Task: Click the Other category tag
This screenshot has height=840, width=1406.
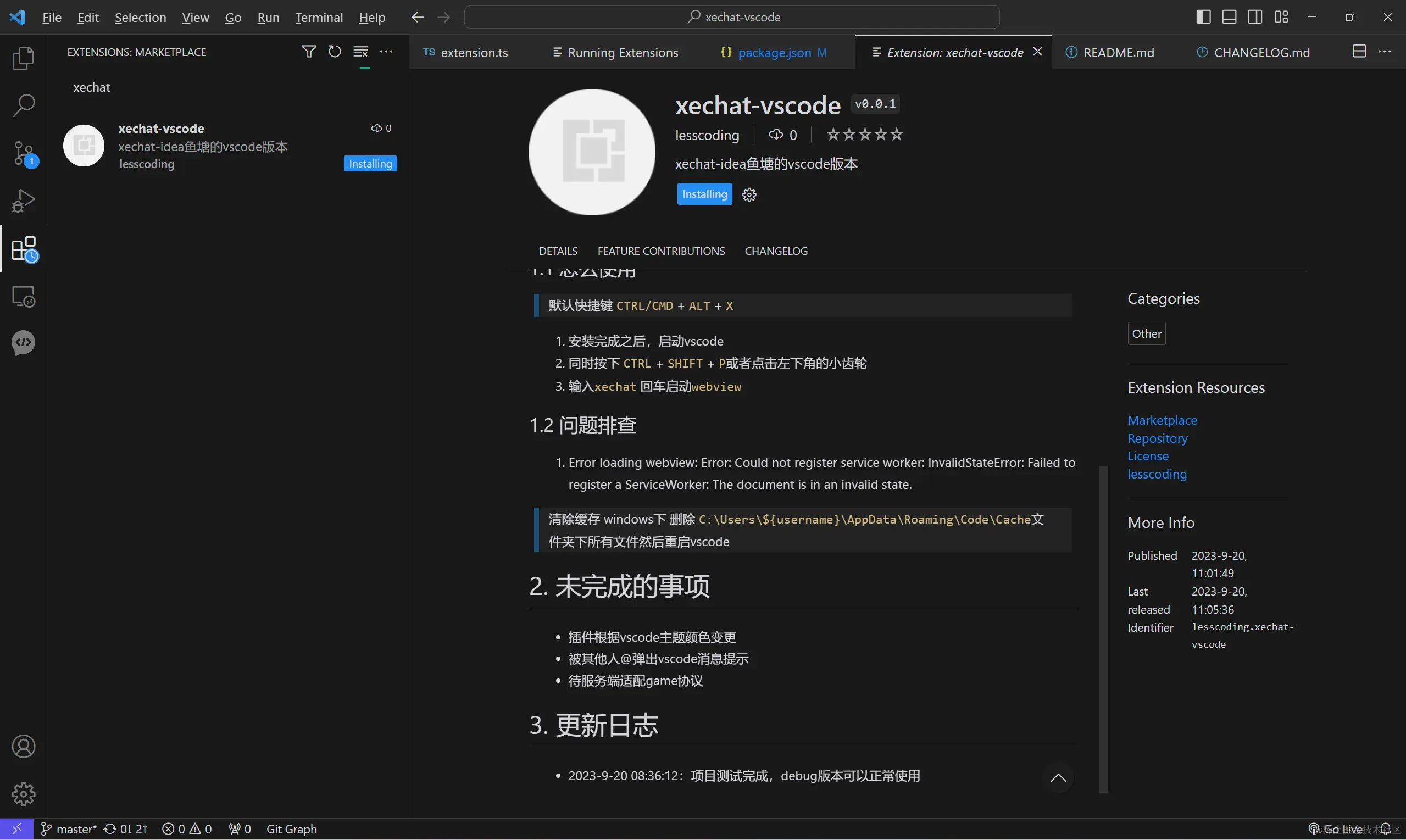Action: (x=1146, y=333)
